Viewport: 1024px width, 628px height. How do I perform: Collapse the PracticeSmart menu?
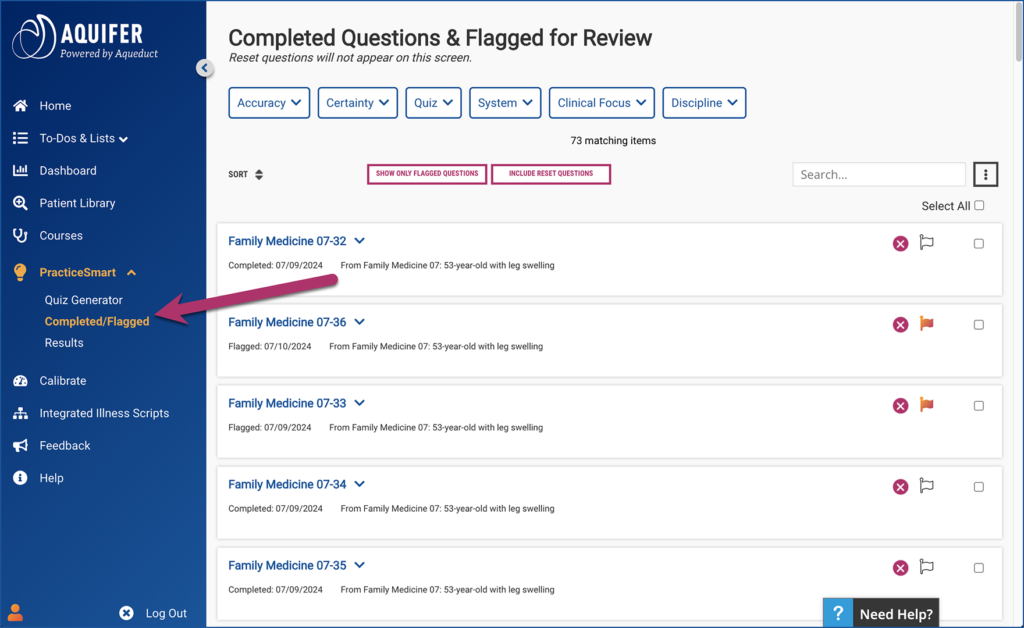[x=132, y=272]
